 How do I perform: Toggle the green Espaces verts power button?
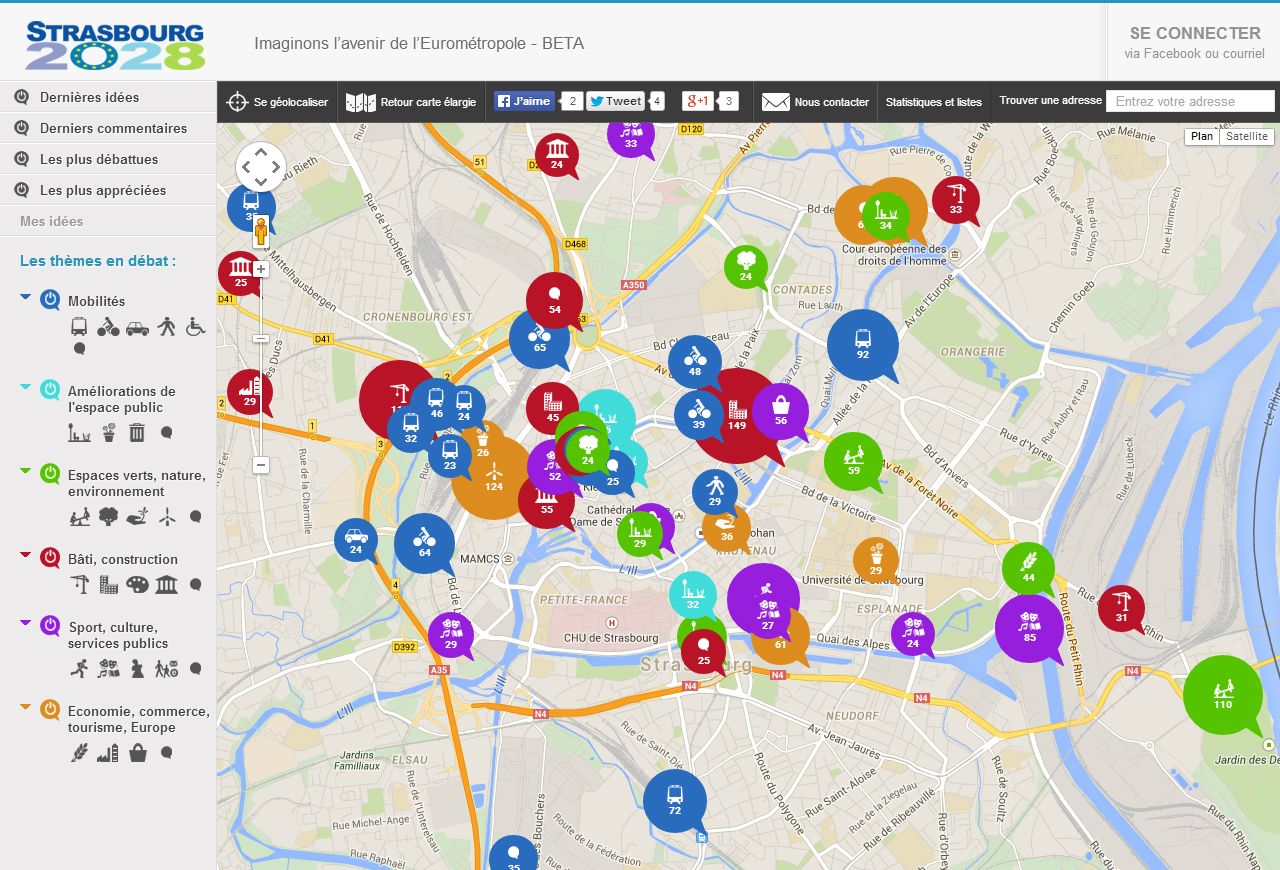pos(50,474)
